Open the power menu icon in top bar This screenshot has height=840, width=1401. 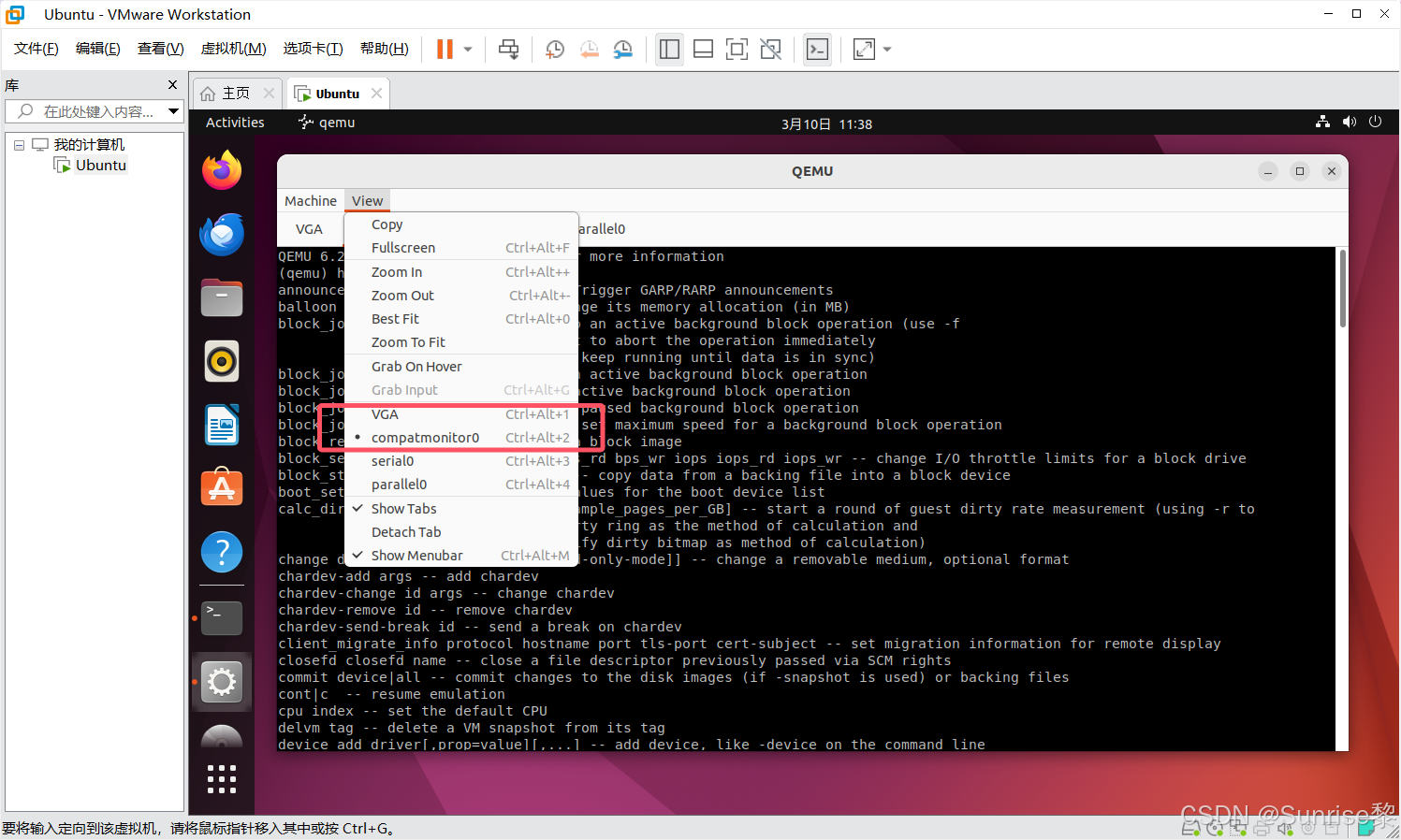click(1375, 122)
